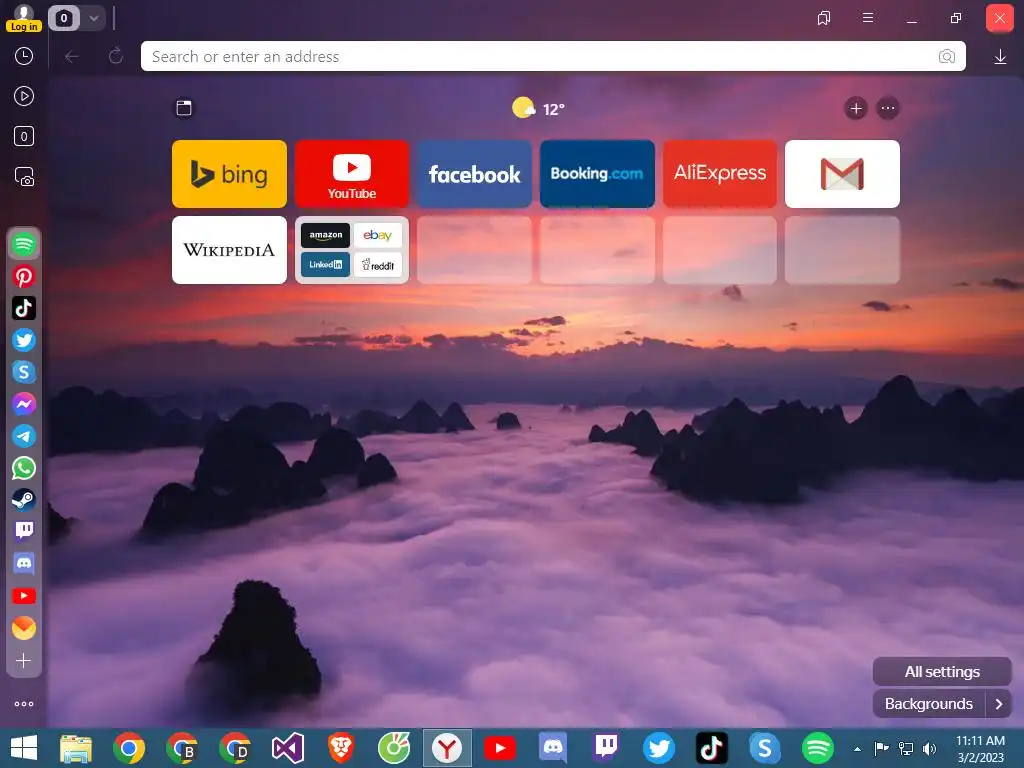Launch Brave browser from the taskbar
The height and width of the screenshot is (768, 1024).
click(x=341, y=748)
